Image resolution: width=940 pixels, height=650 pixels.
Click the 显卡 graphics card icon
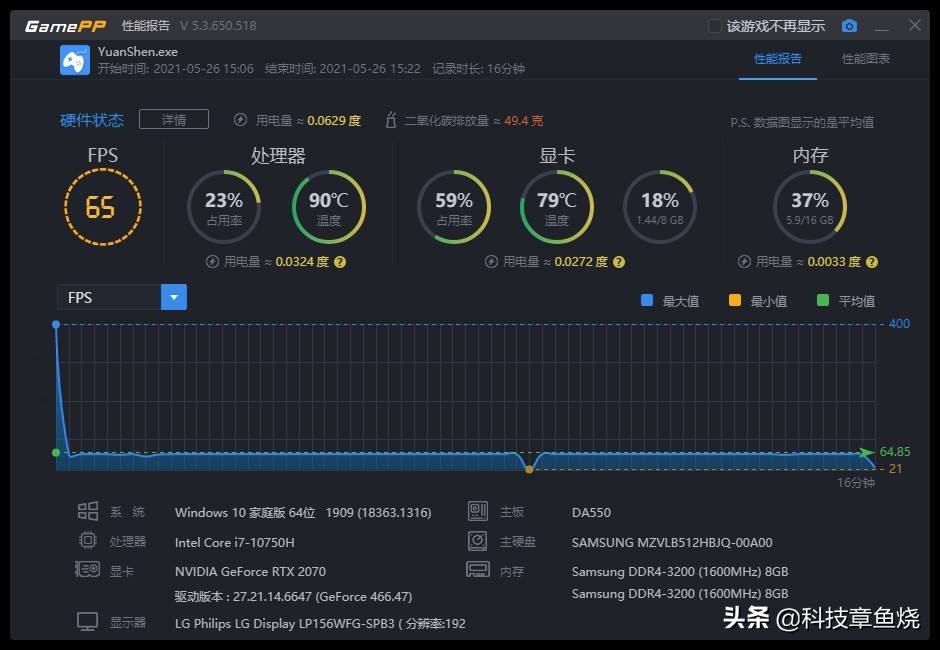point(88,570)
